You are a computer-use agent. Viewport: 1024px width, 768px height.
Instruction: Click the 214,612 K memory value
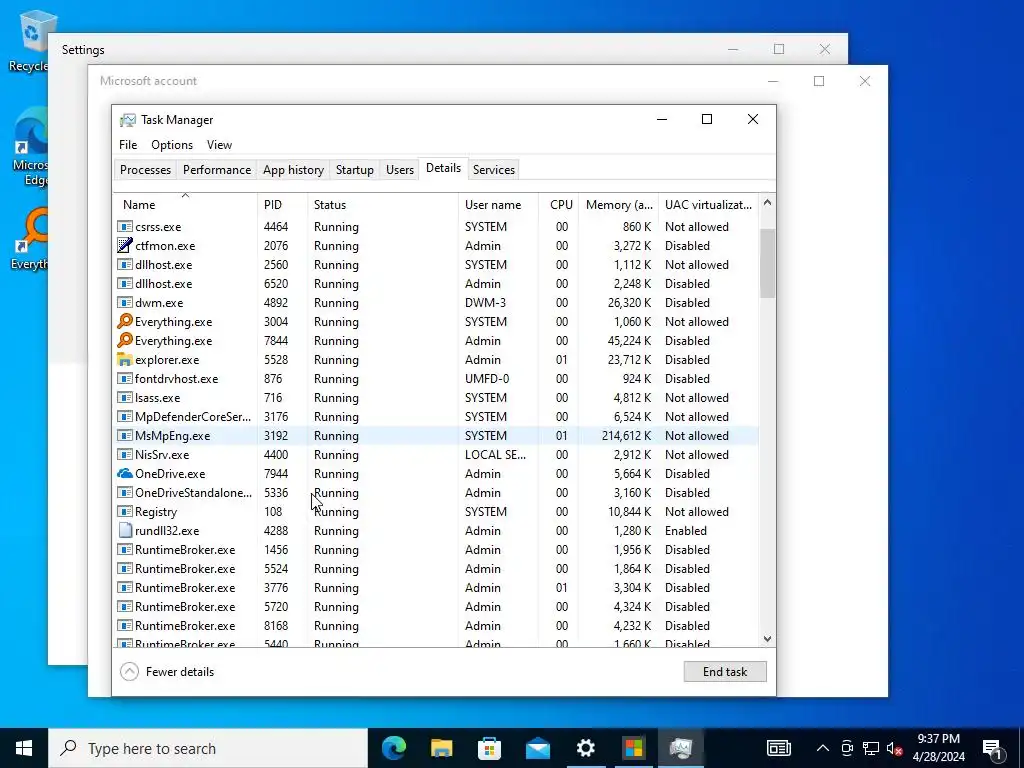coord(626,436)
